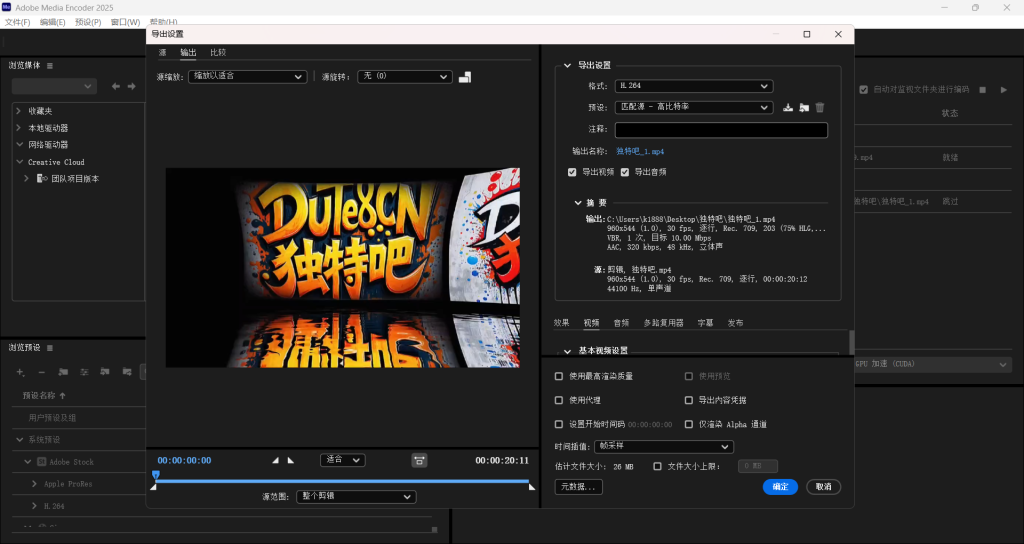The image size is (1024, 544).
Task: Click the delete preset trash icon
Action: [x=820, y=108]
